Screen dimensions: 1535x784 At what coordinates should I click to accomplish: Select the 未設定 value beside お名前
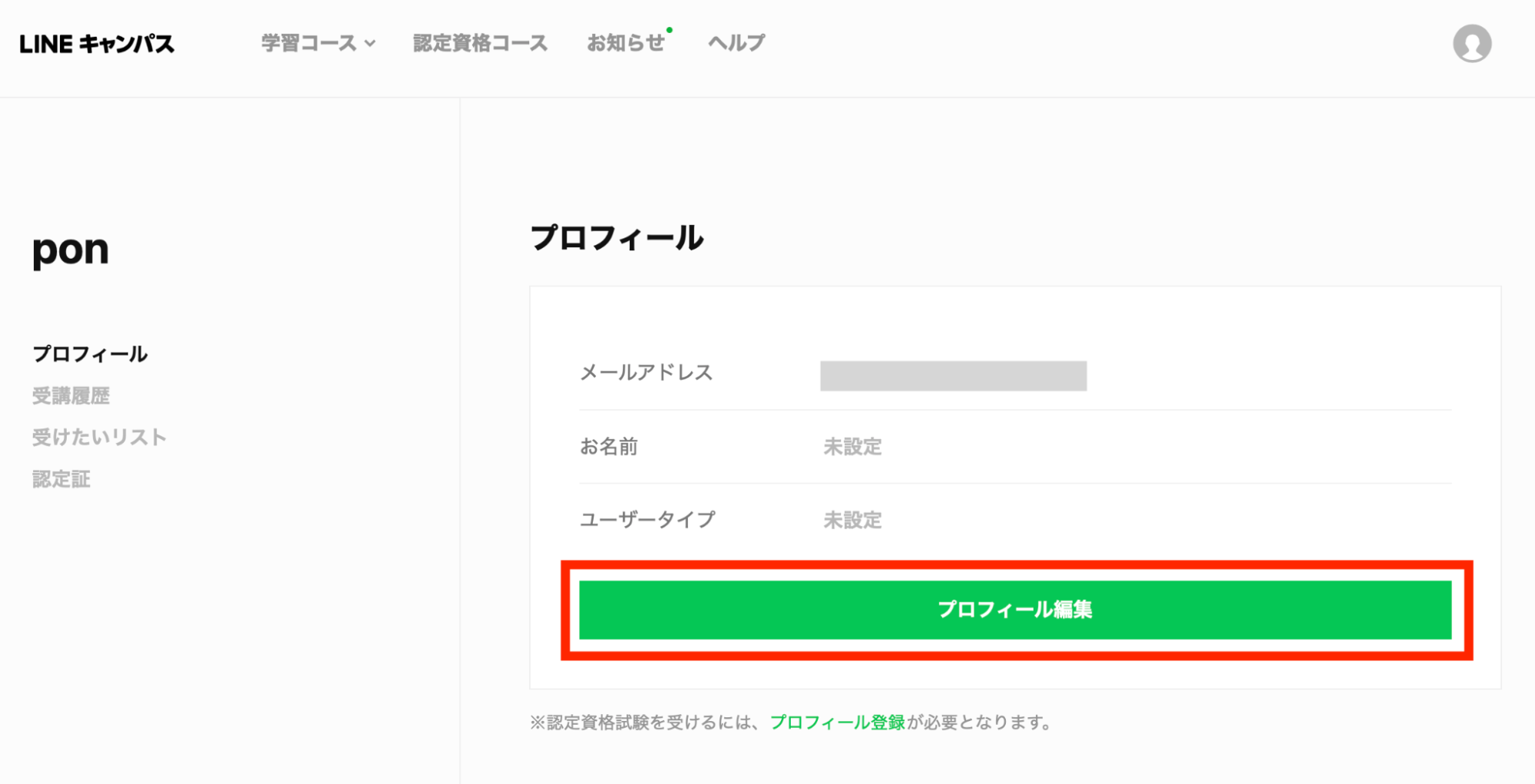[x=852, y=446]
